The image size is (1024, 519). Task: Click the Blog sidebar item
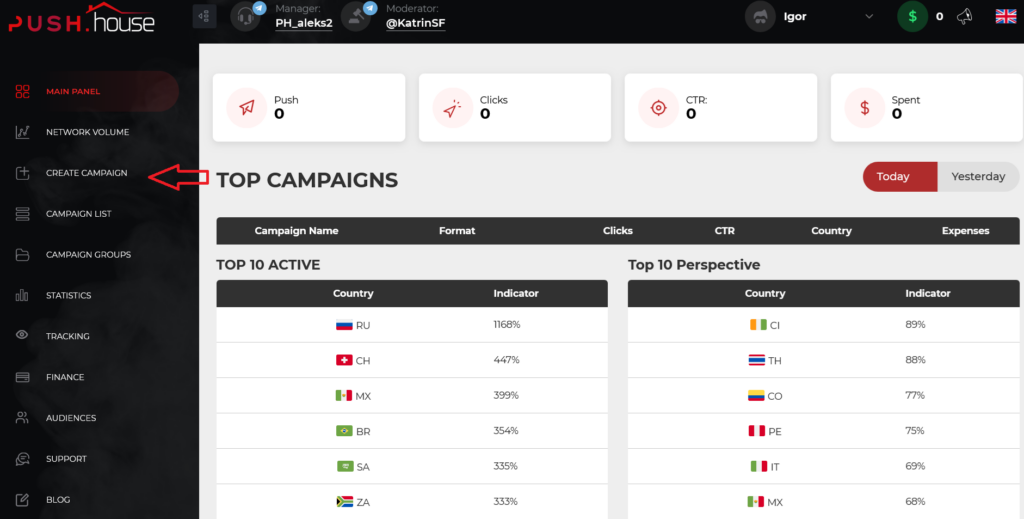pos(57,500)
